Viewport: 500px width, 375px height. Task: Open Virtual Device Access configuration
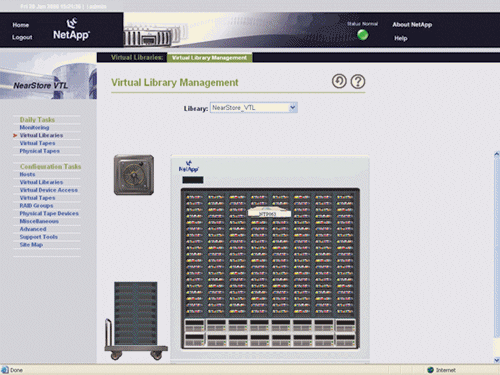click(49, 190)
